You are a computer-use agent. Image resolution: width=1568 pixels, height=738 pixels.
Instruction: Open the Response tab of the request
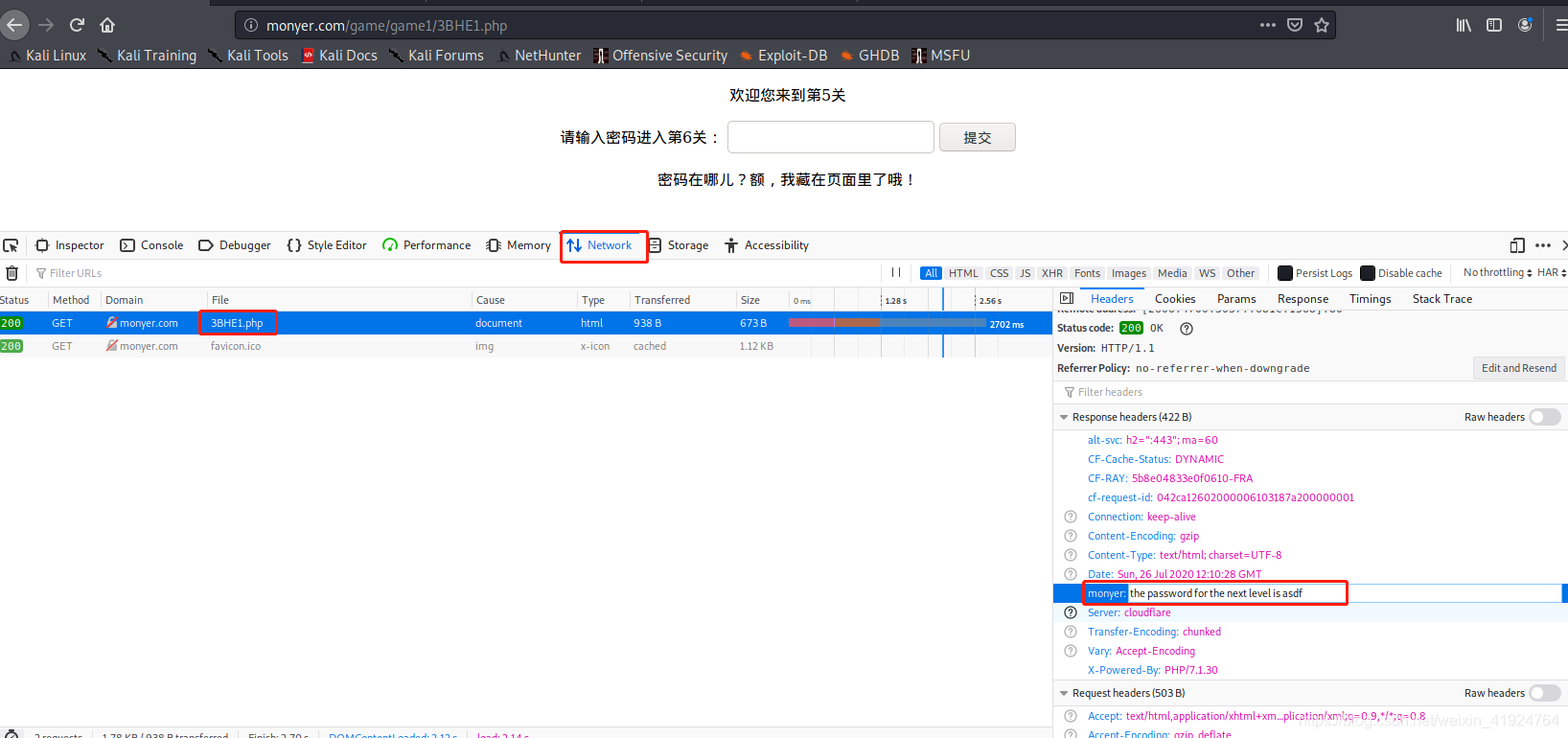coord(1303,299)
